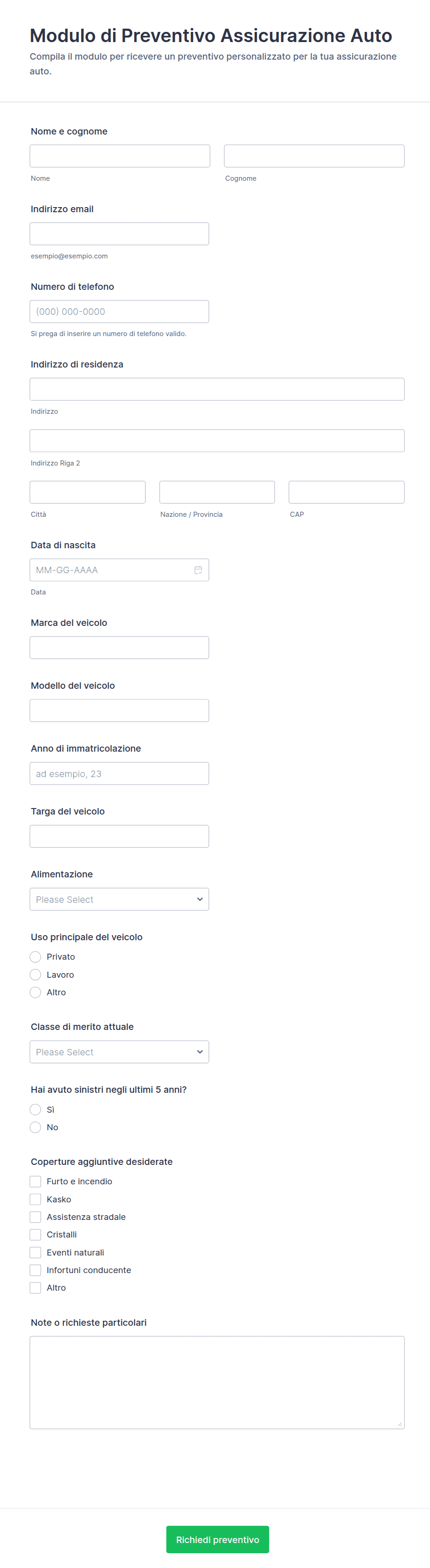Enable Eventi naturali coverage

click(x=35, y=1253)
